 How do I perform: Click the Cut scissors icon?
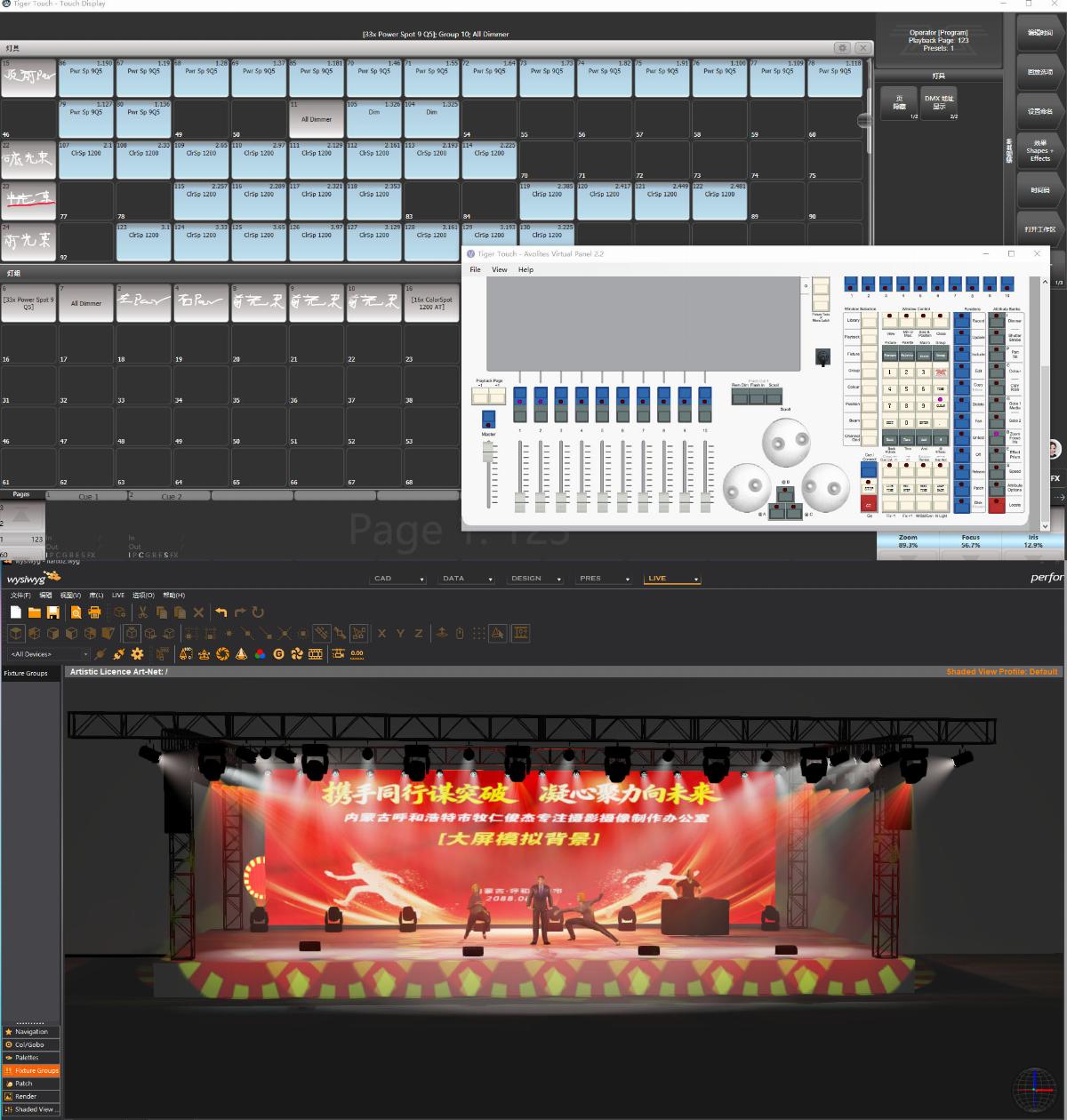[142, 612]
